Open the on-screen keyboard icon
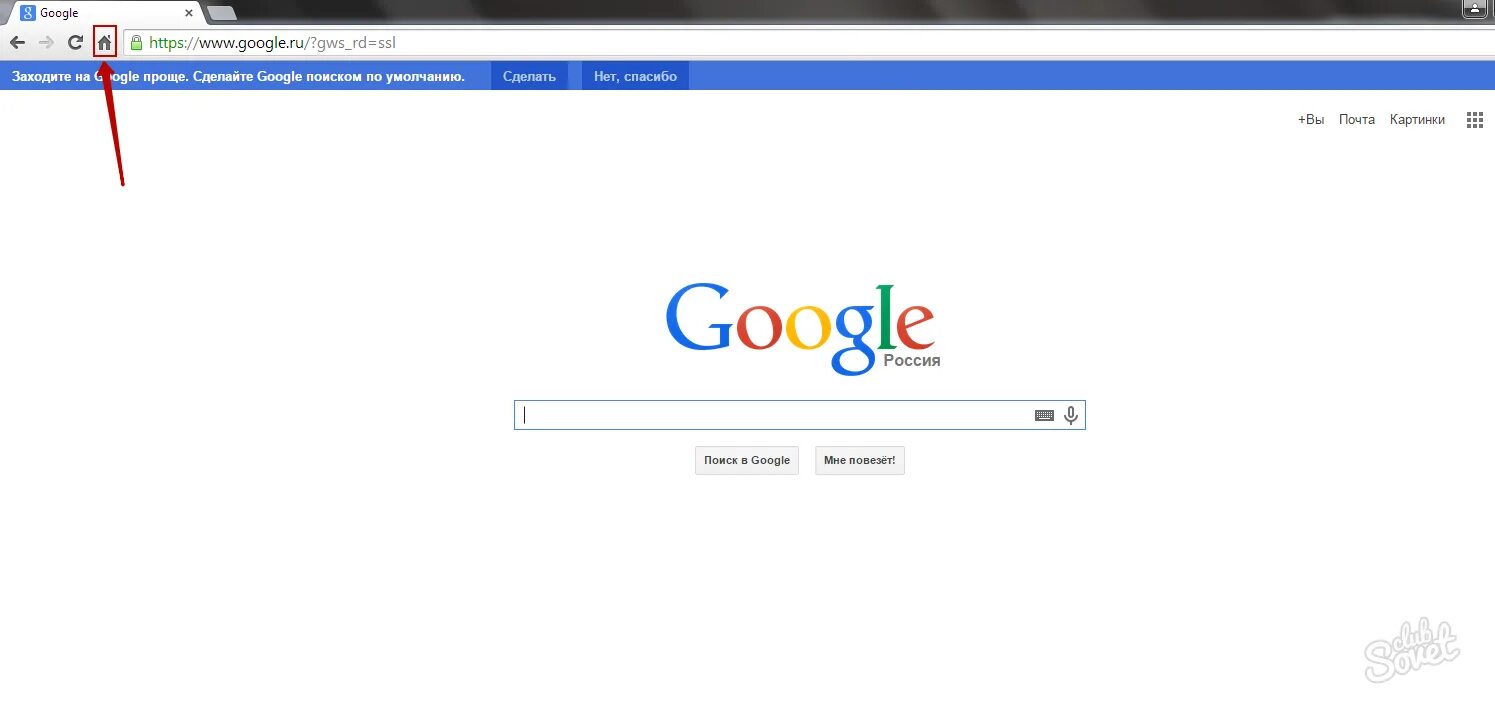Screen dimensions: 1495x719 point(1044,416)
